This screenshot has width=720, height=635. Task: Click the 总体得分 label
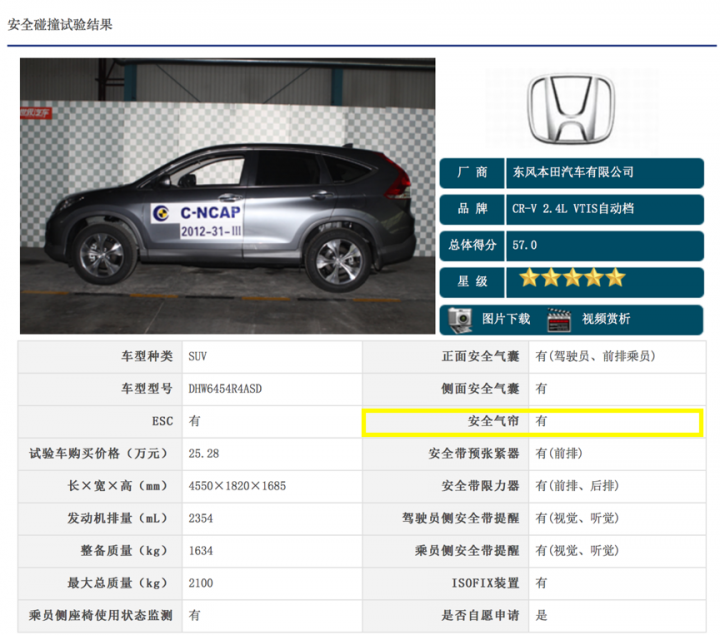472,245
